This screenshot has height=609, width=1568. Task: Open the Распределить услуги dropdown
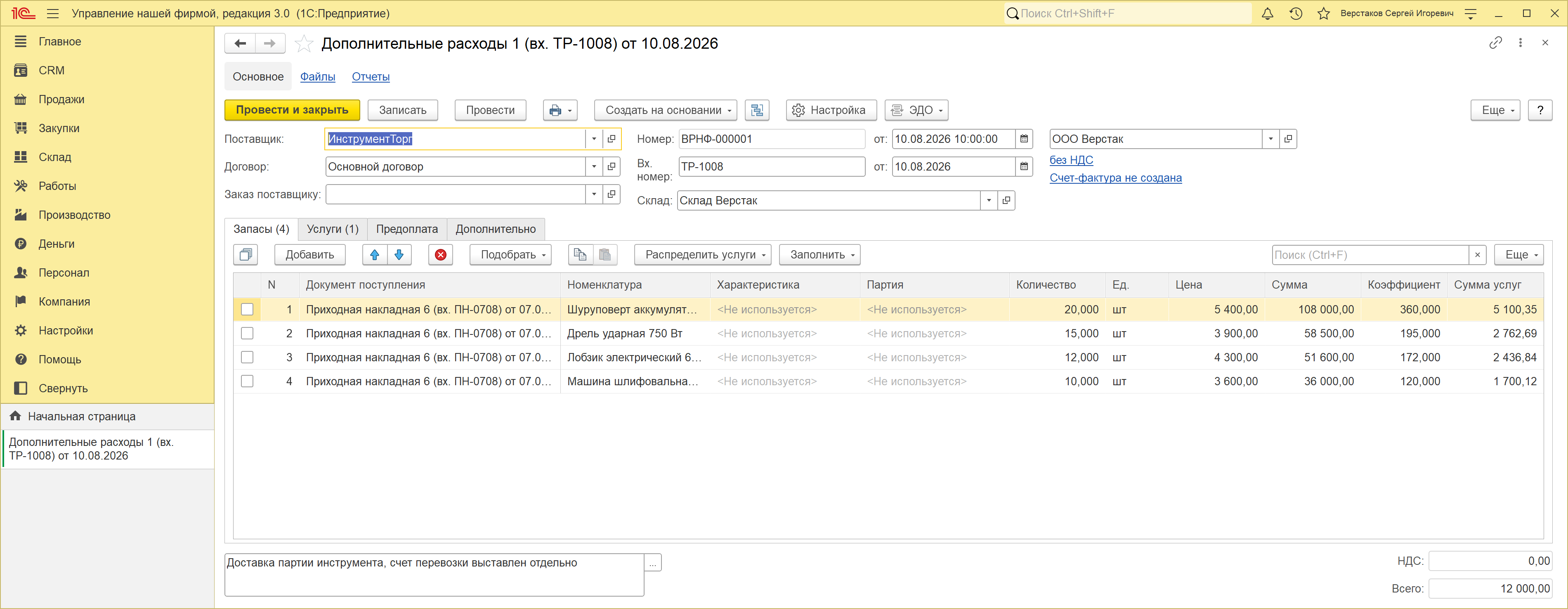703,255
